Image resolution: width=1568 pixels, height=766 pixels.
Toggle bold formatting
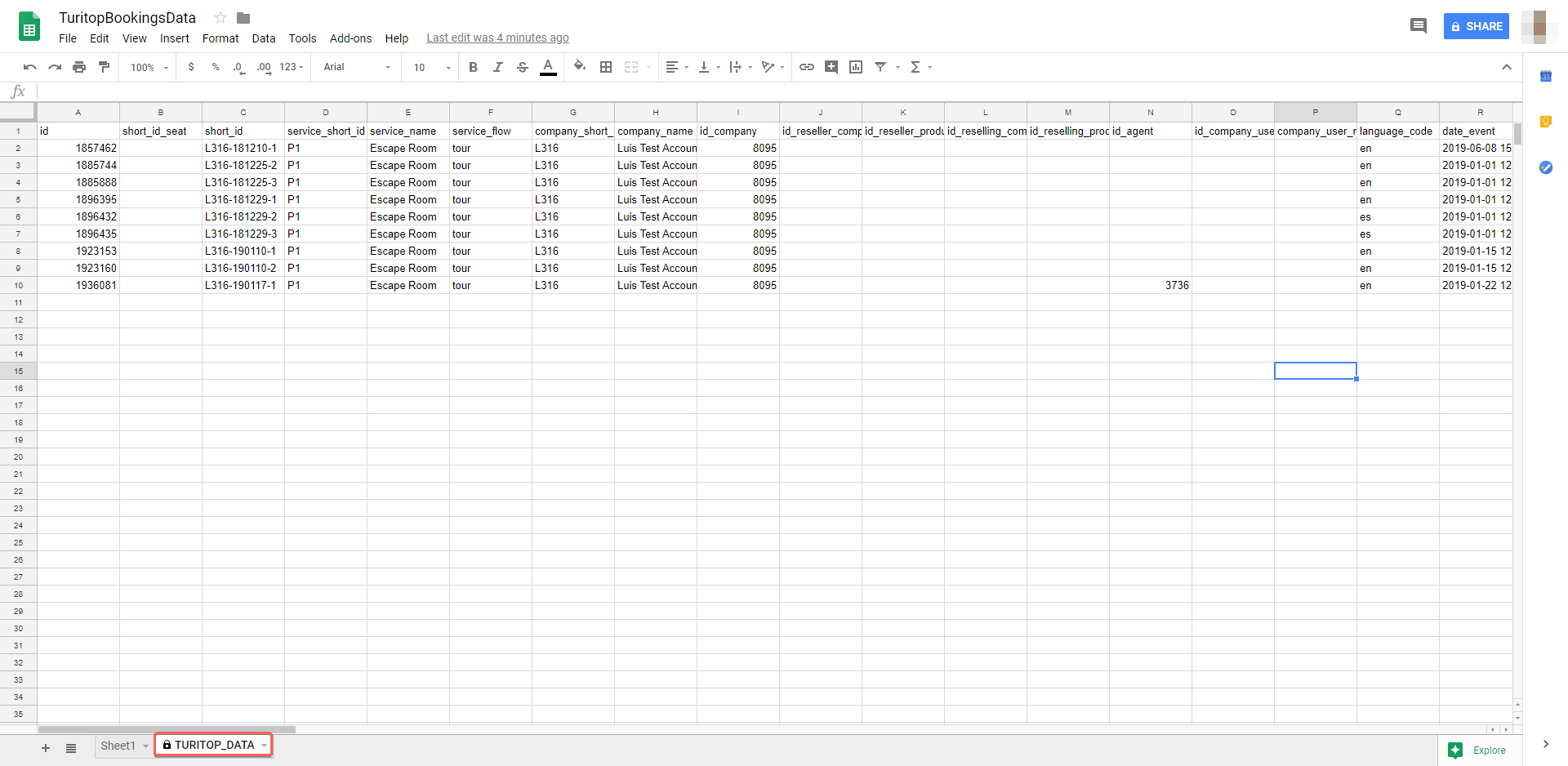(x=473, y=67)
